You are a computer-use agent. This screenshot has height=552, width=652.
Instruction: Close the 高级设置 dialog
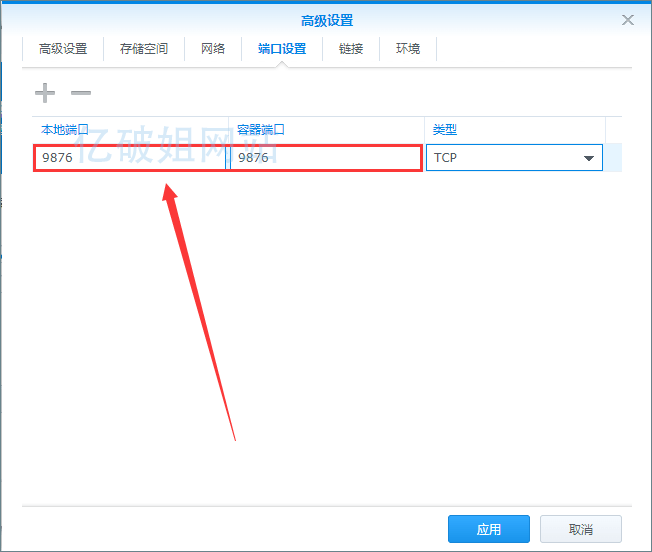[627, 20]
